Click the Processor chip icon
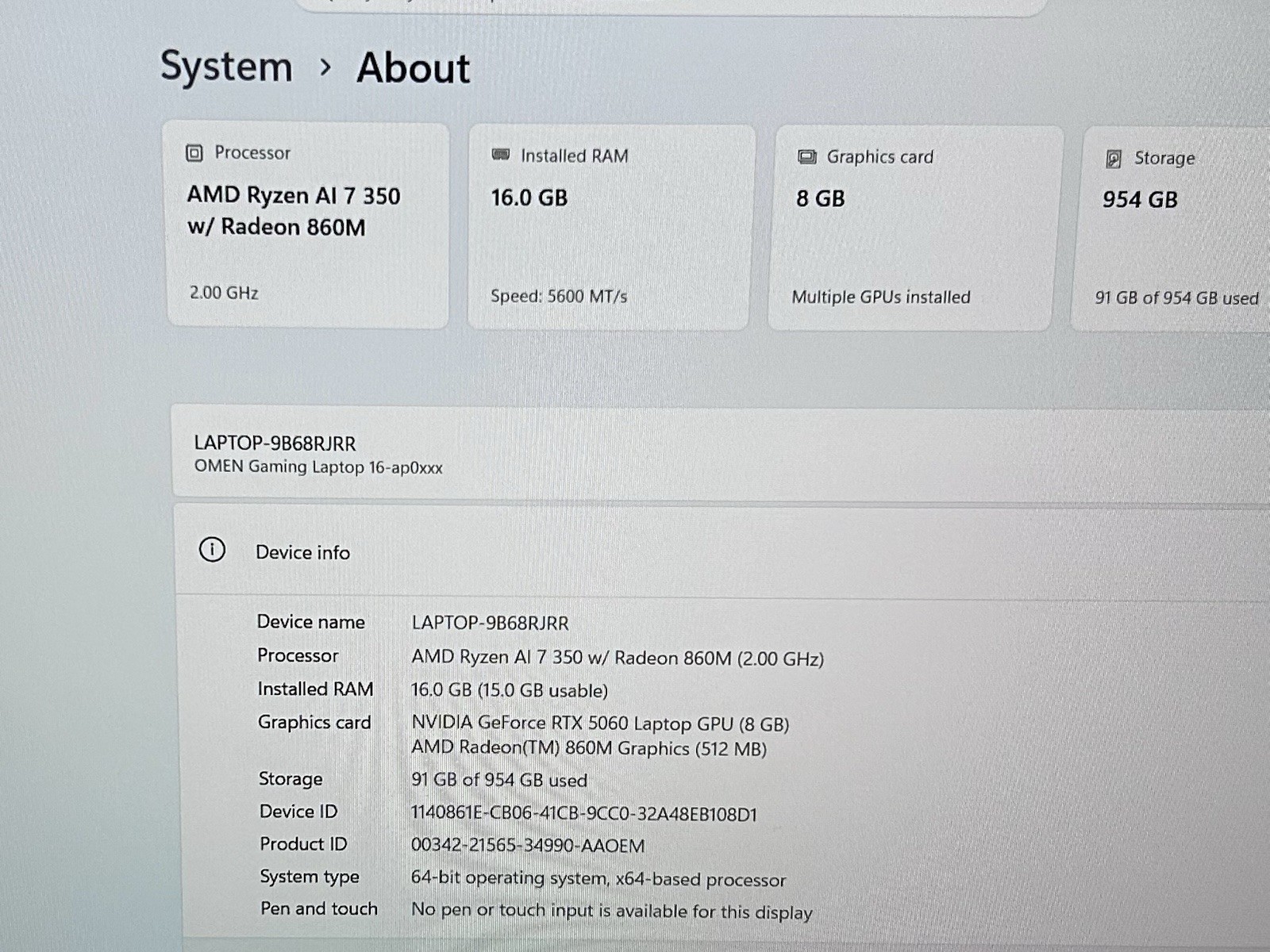Image resolution: width=1270 pixels, height=952 pixels. (x=194, y=153)
